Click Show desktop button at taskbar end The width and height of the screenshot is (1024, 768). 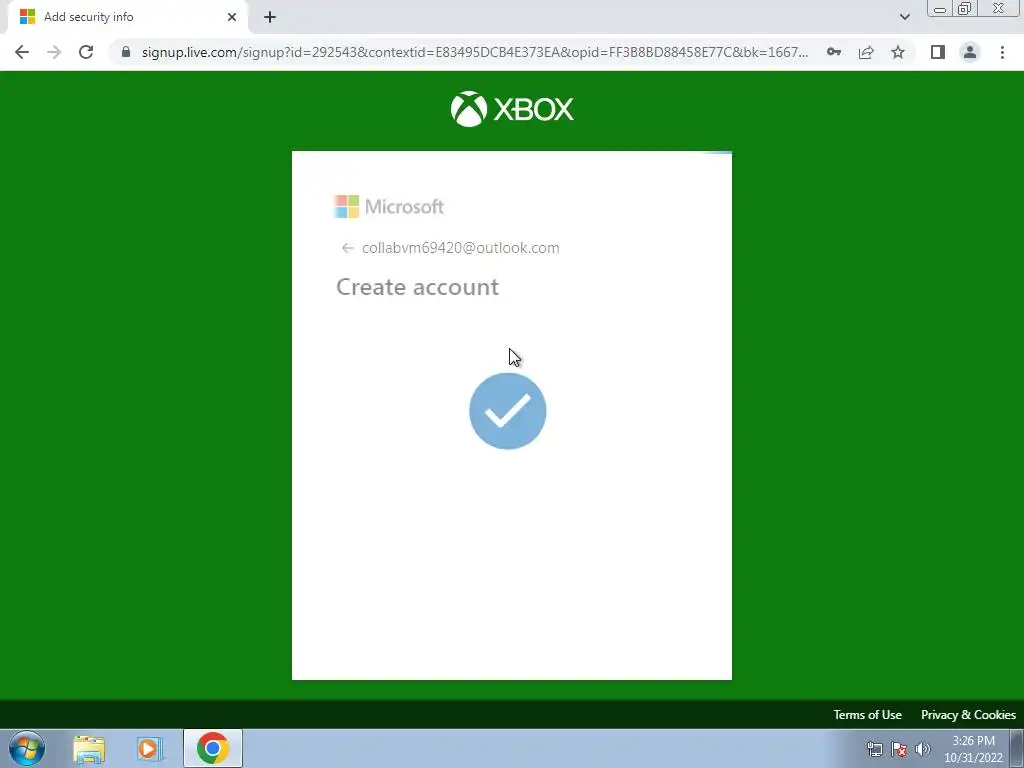coord(1017,748)
